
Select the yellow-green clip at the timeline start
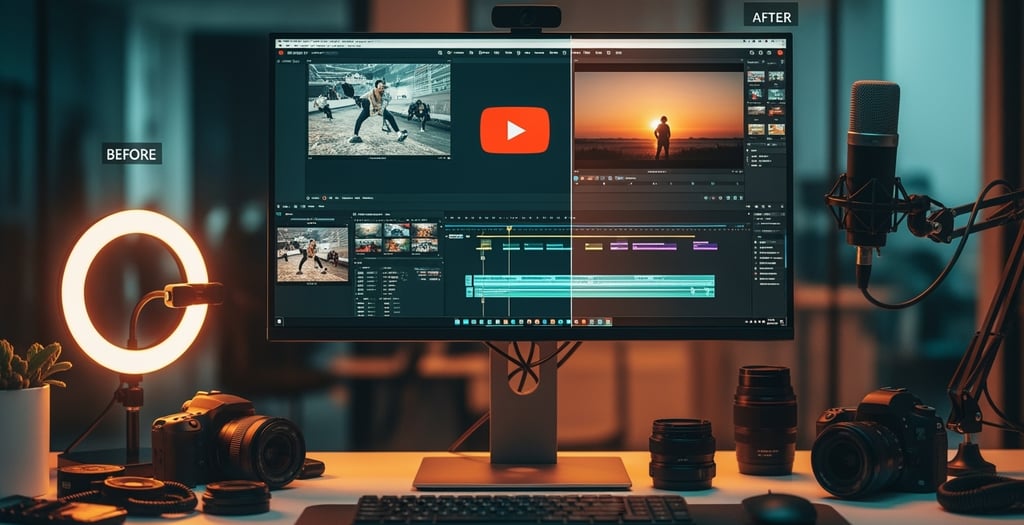tap(484, 246)
